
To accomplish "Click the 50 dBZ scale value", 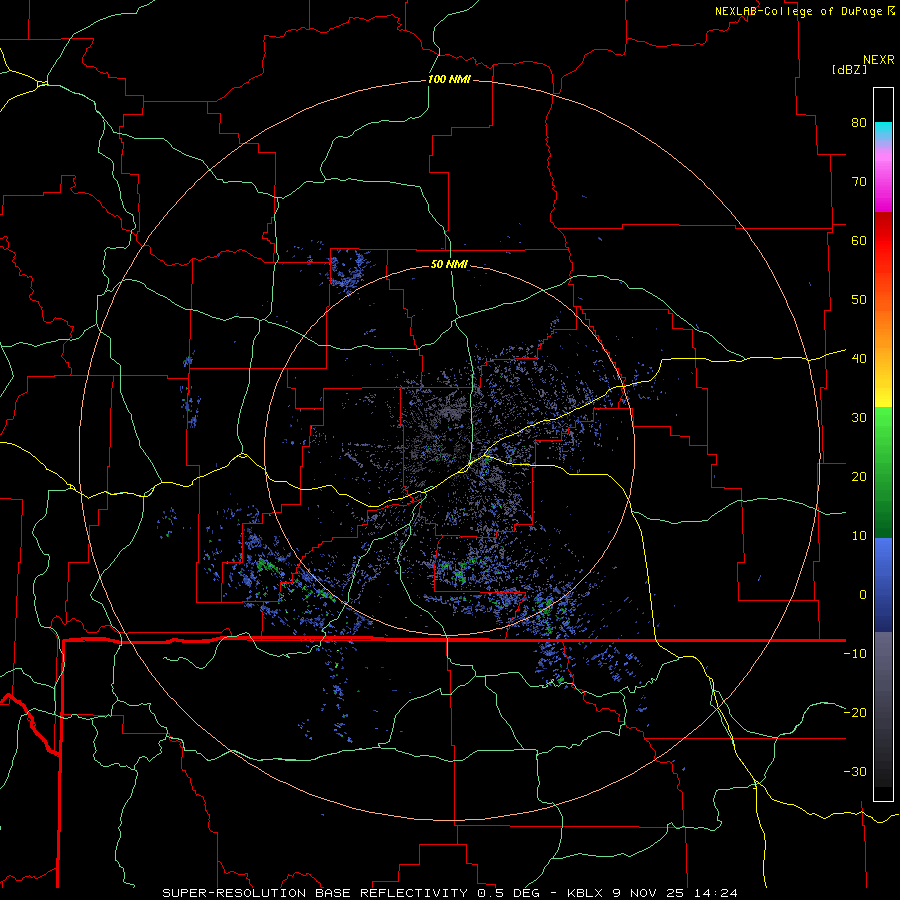I will [859, 300].
